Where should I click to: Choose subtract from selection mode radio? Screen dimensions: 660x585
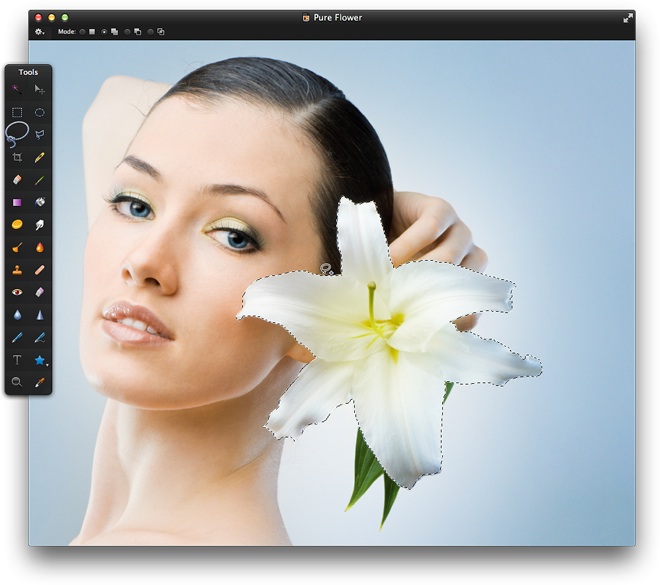128,32
